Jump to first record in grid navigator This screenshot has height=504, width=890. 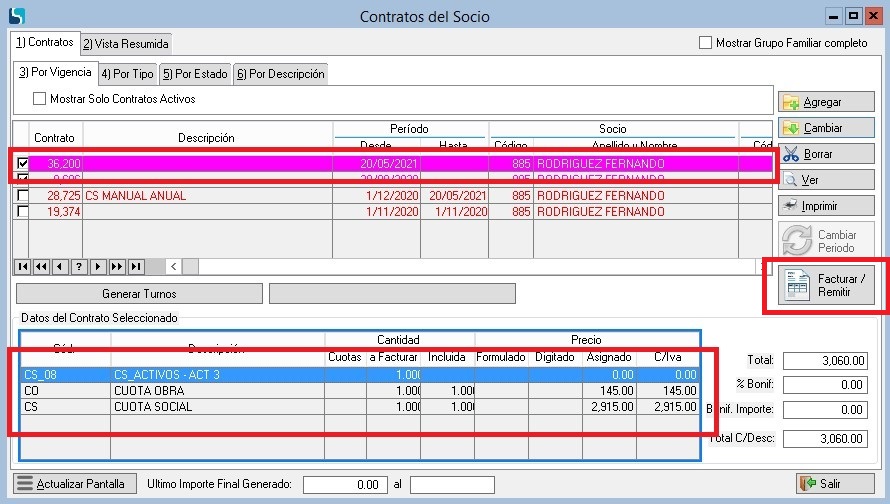coord(24,267)
